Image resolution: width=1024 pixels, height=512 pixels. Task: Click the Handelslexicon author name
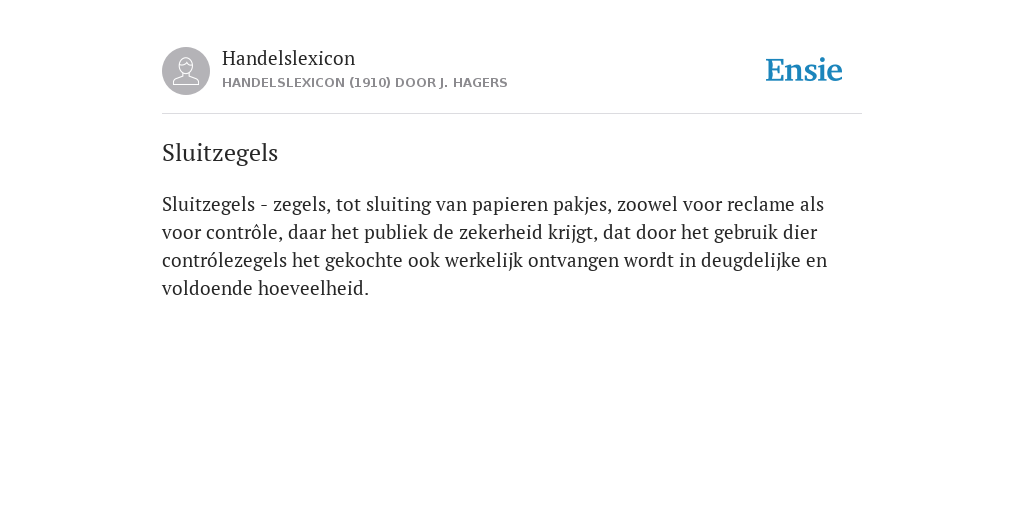tap(289, 59)
